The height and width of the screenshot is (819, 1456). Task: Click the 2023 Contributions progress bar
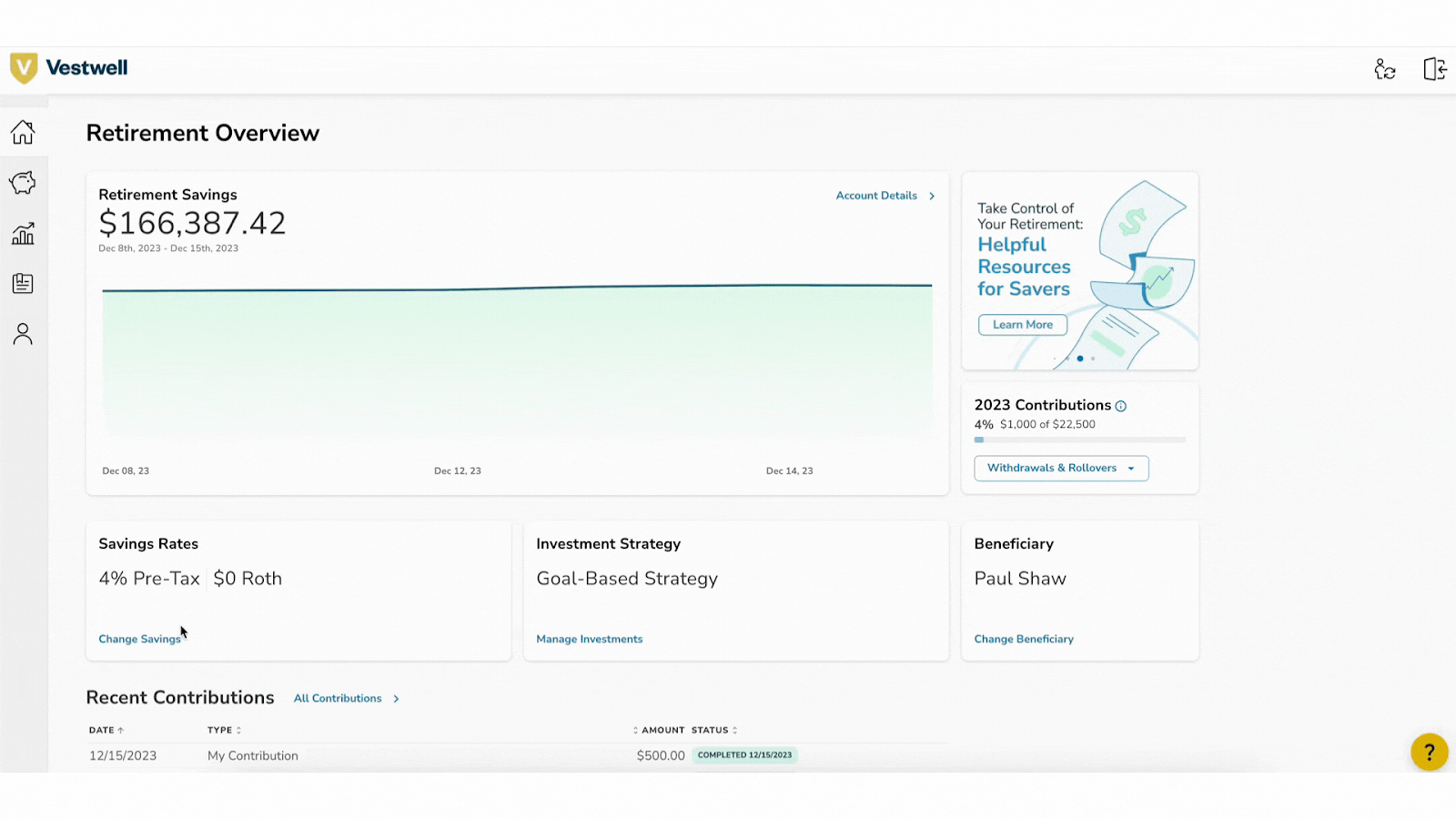point(1079,439)
